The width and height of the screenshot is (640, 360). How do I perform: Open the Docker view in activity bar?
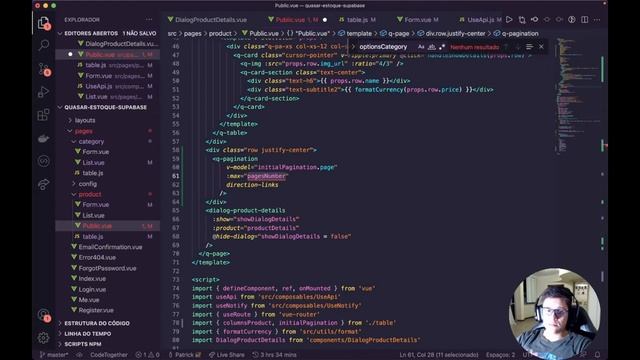click(43, 138)
